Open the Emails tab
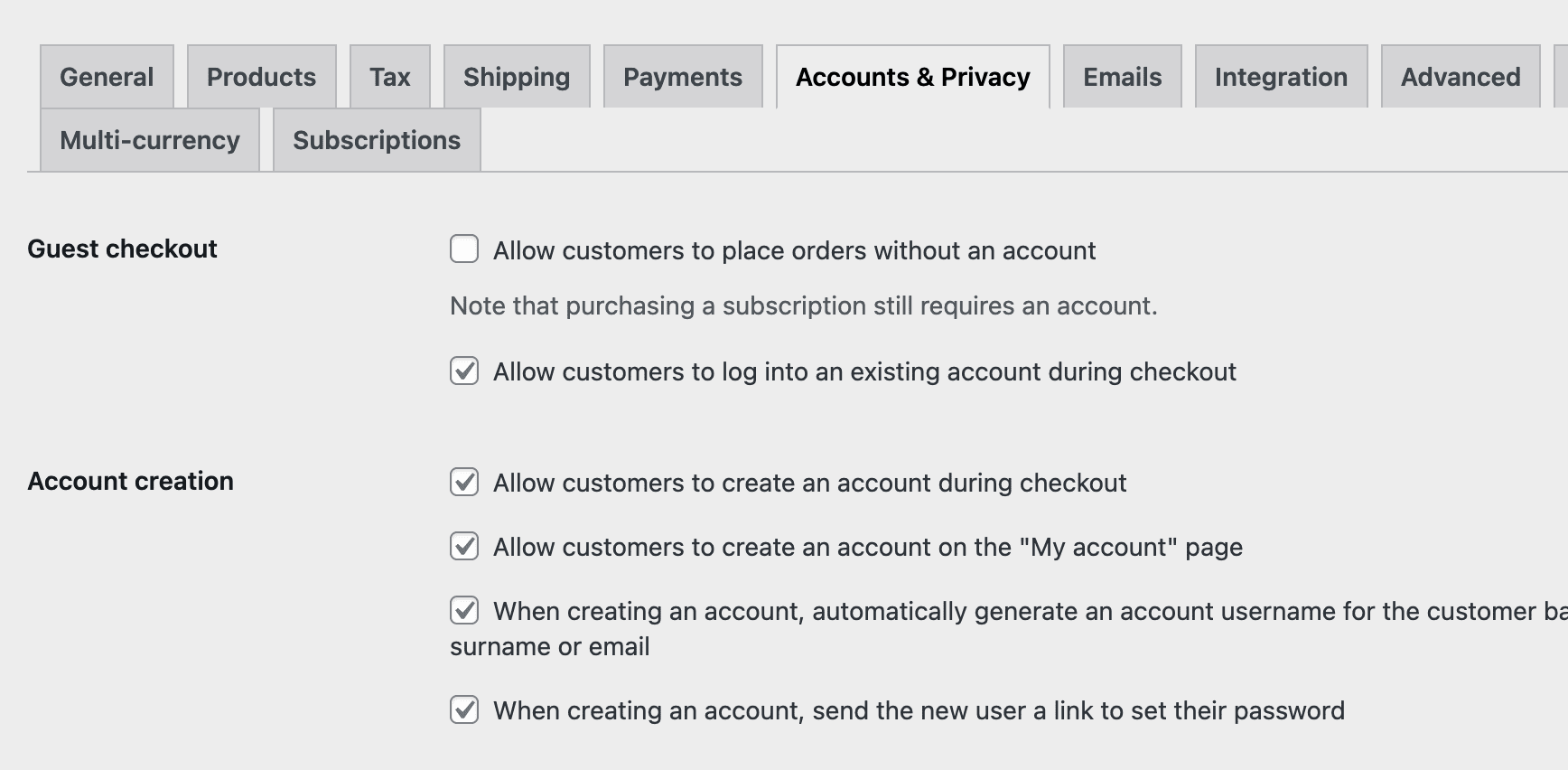This screenshot has height=770, width=1568. pos(1123,77)
